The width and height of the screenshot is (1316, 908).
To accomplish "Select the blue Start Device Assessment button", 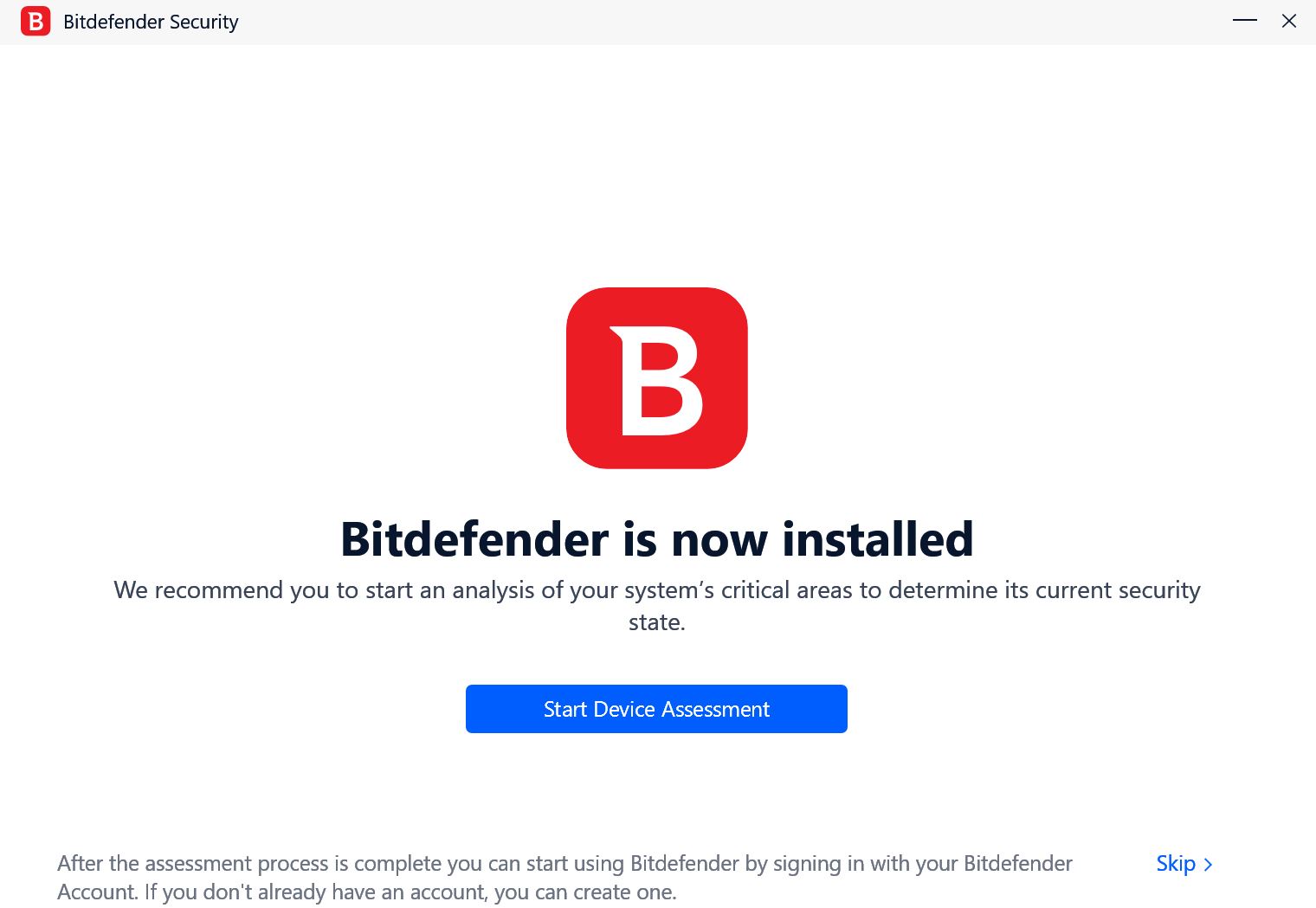I will coord(656,709).
